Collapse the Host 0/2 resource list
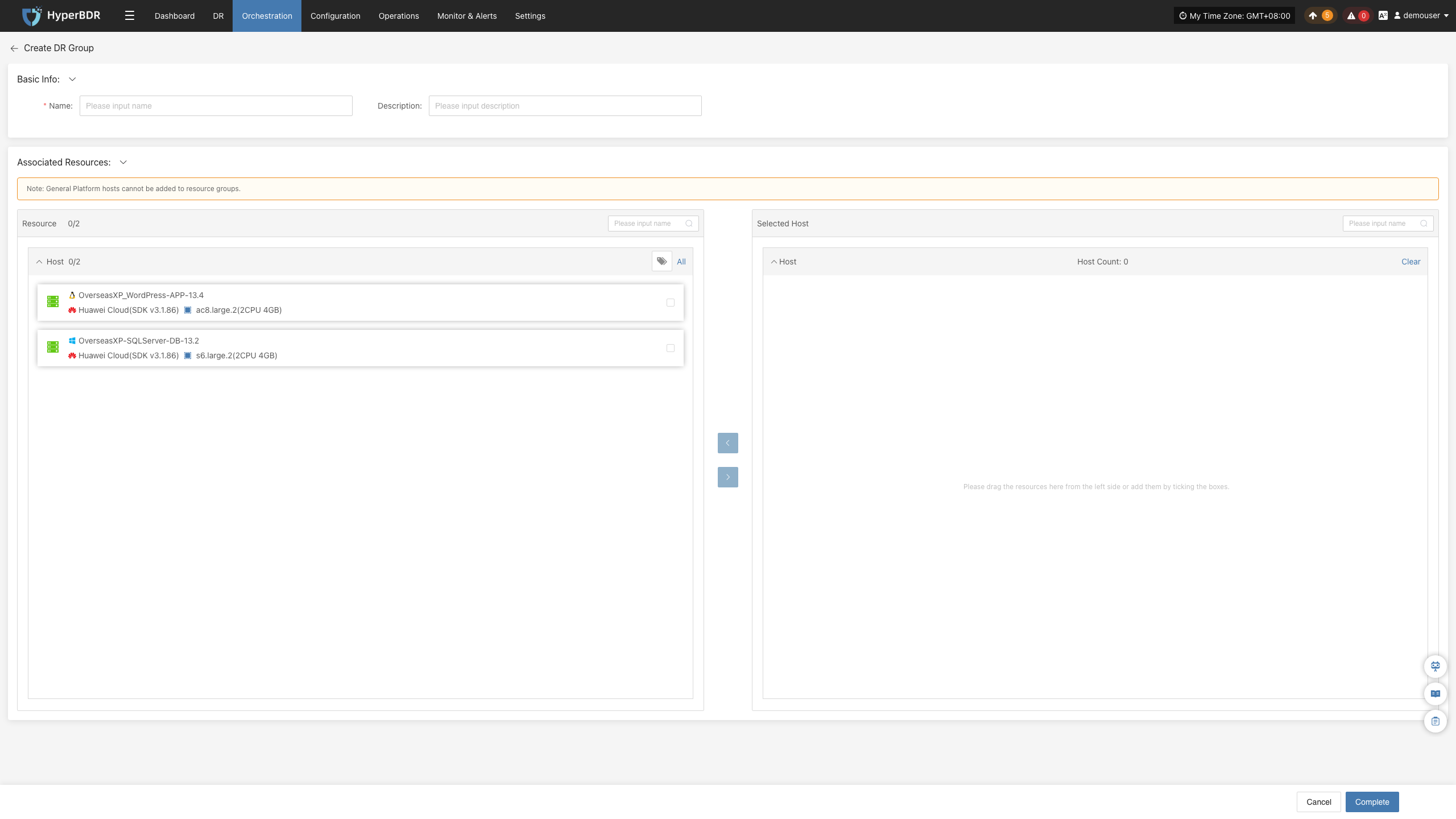Viewport: 1456px width, 819px height. 39,262
